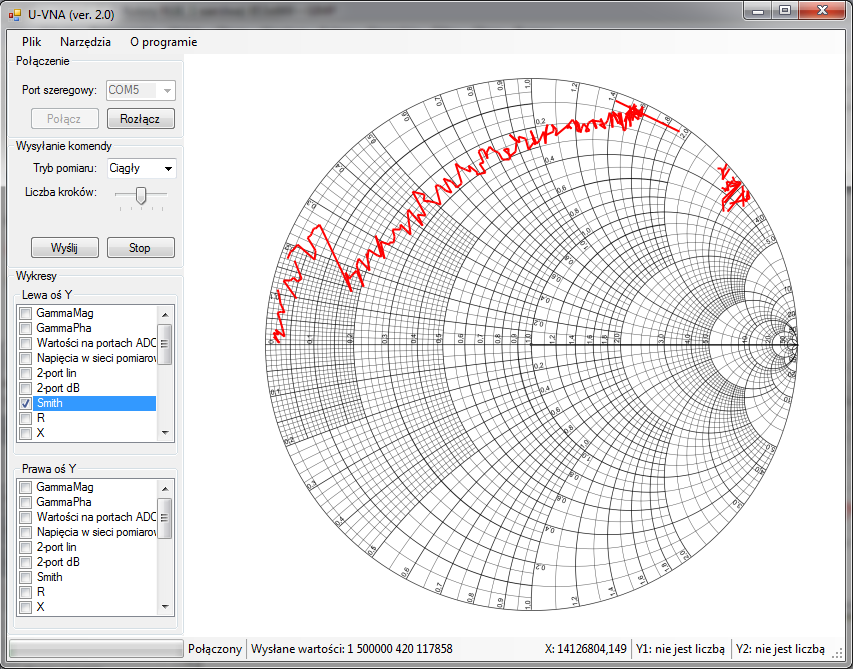Open the Narzędzia menu
Image resolution: width=853 pixels, height=669 pixels.
(85, 42)
